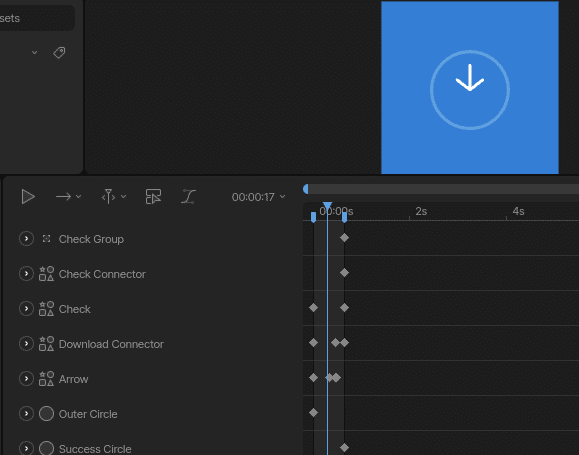Select the Check Connector layer name
The height and width of the screenshot is (455, 579).
pyautogui.click(x=102, y=274)
